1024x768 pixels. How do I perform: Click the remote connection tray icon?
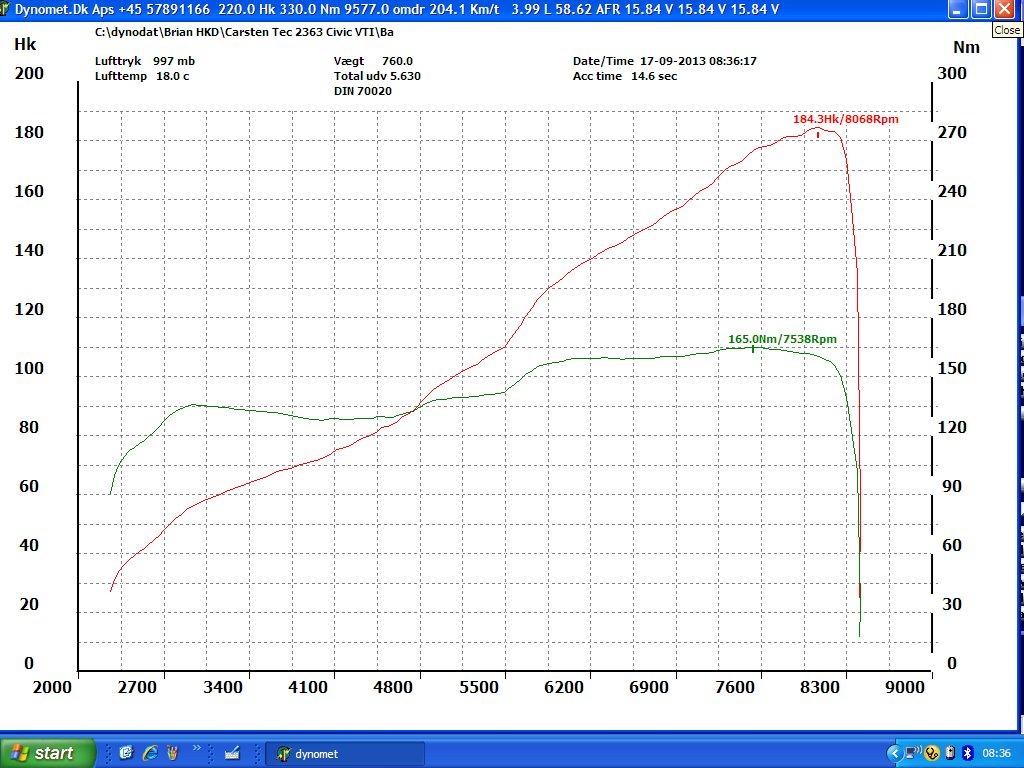click(x=912, y=753)
